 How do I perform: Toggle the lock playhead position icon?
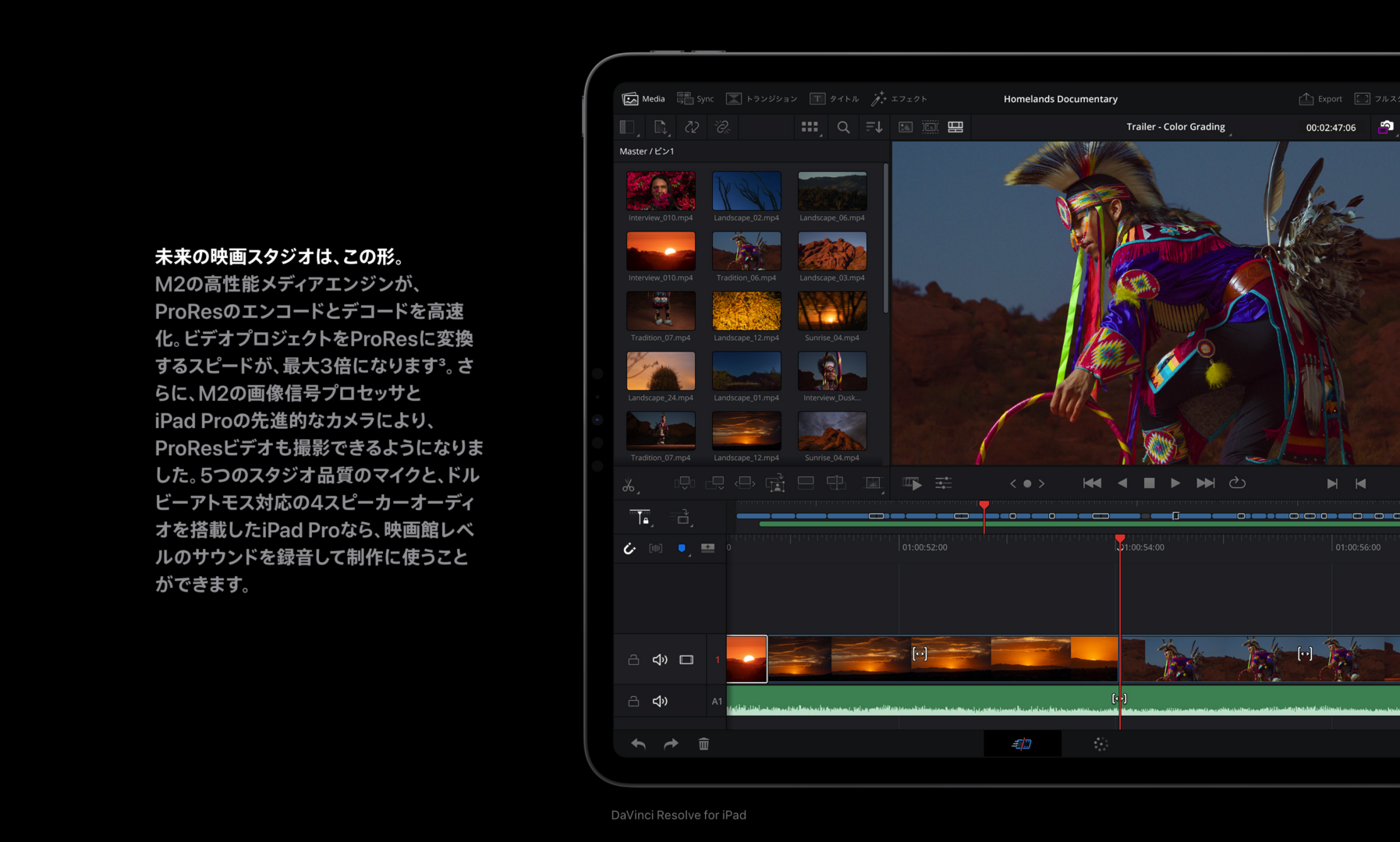click(x=640, y=517)
